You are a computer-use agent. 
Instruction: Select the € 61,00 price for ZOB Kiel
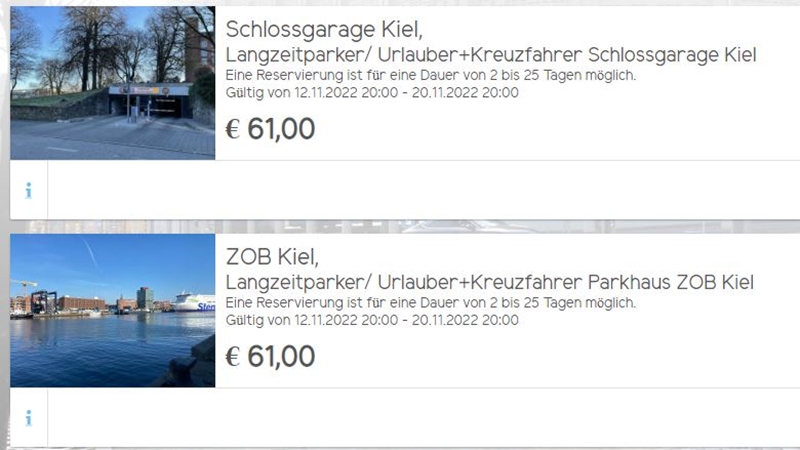[x=270, y=356]
